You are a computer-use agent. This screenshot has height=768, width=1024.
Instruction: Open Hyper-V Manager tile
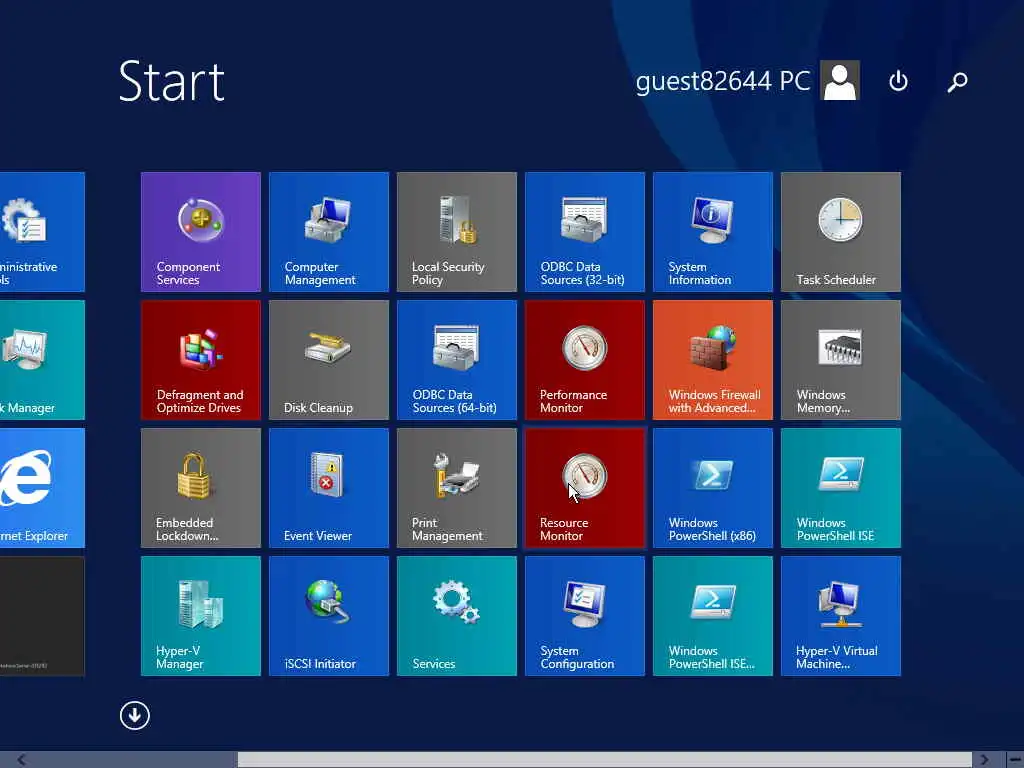tap(200, 616)
